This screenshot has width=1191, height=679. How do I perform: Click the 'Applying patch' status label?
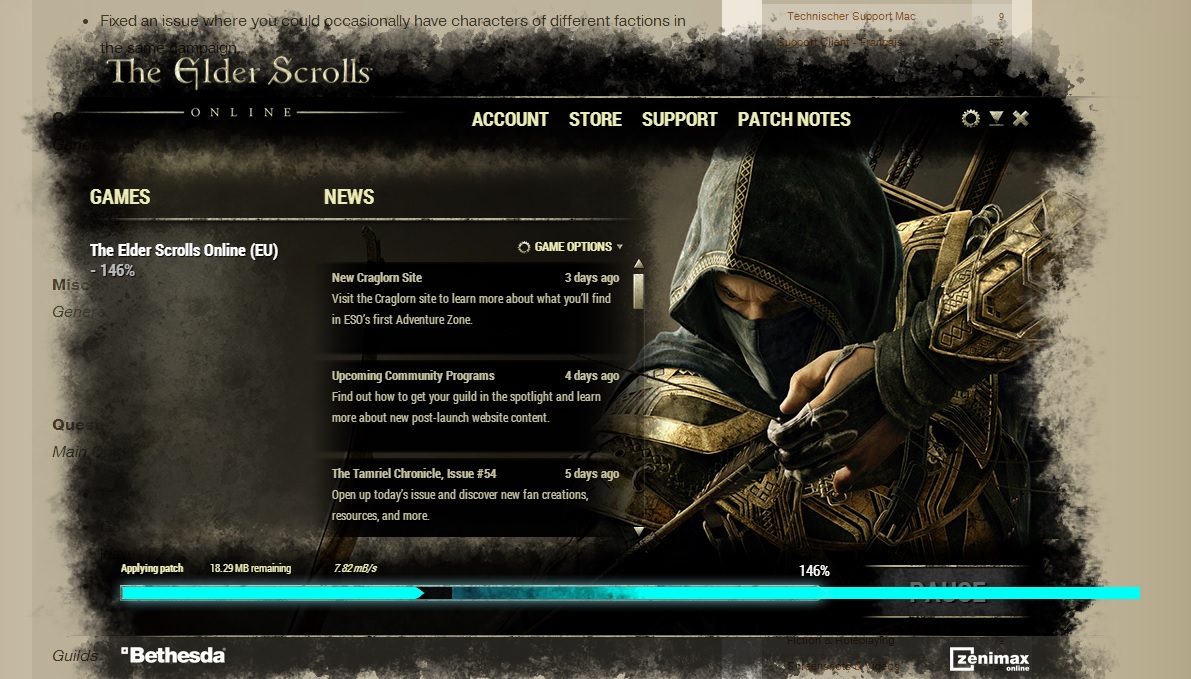[152, 568]
